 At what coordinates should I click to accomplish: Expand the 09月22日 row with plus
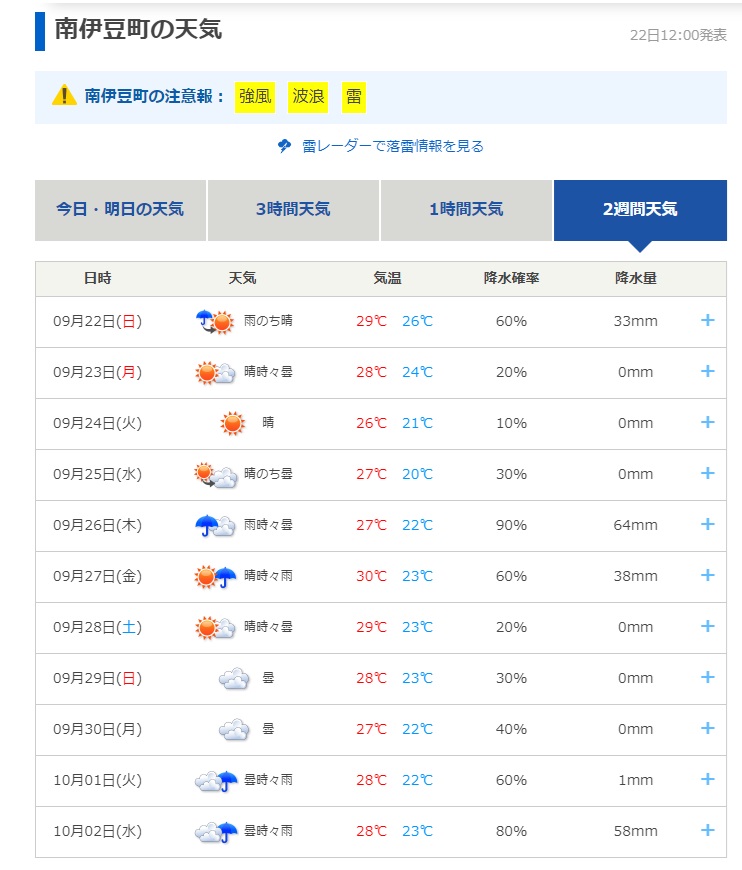(x=708, y=321)
